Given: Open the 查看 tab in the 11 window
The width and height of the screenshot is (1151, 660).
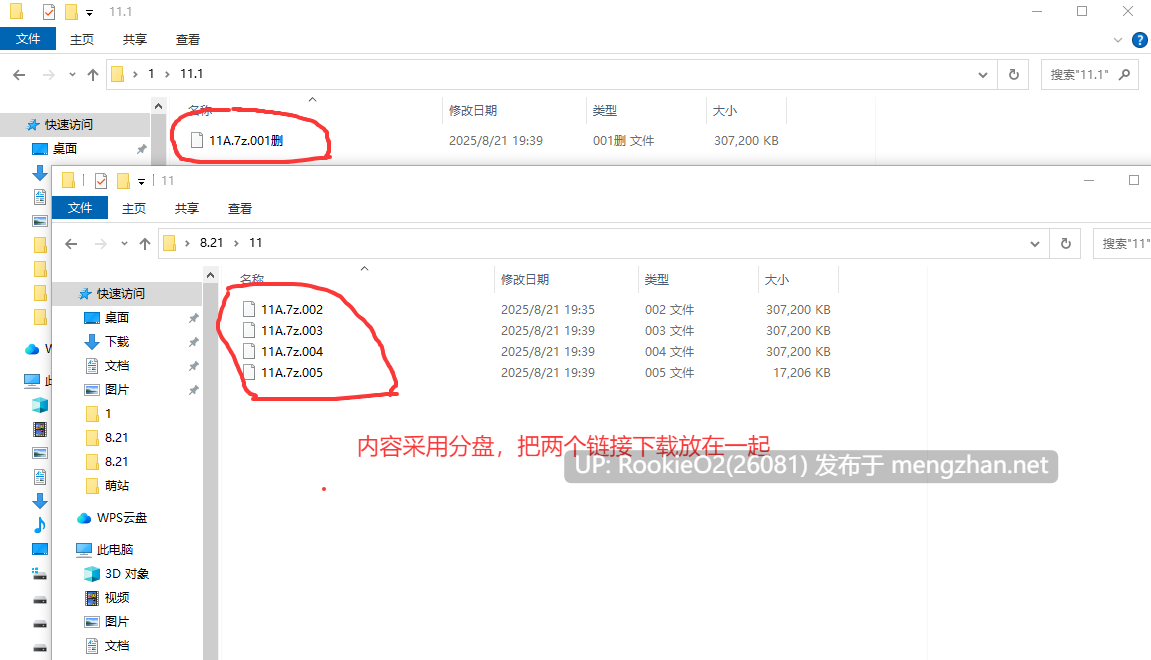Looking at the screenshot, I should 239,208.
